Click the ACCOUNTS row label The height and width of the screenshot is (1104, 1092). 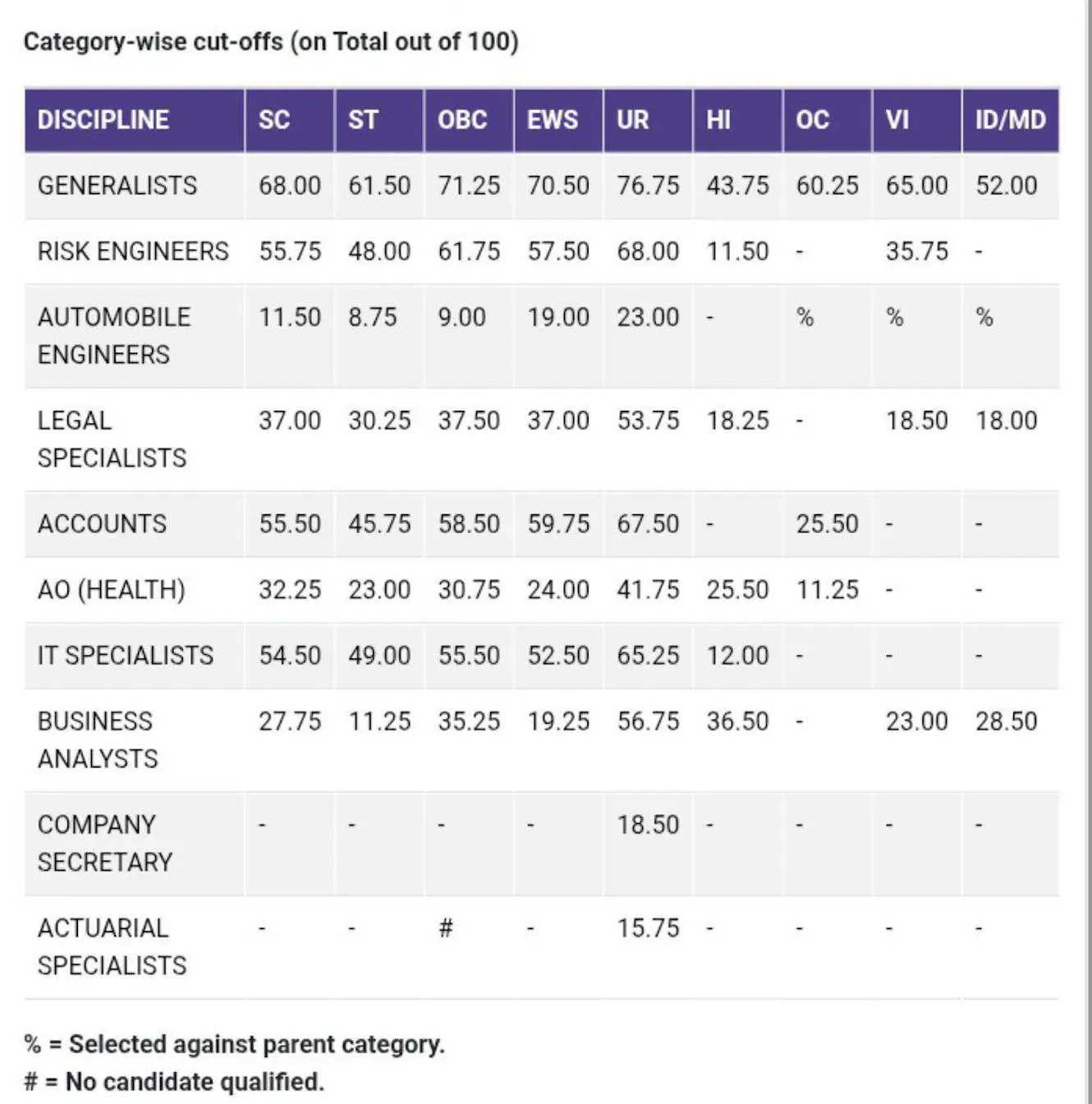pos(102,524)
